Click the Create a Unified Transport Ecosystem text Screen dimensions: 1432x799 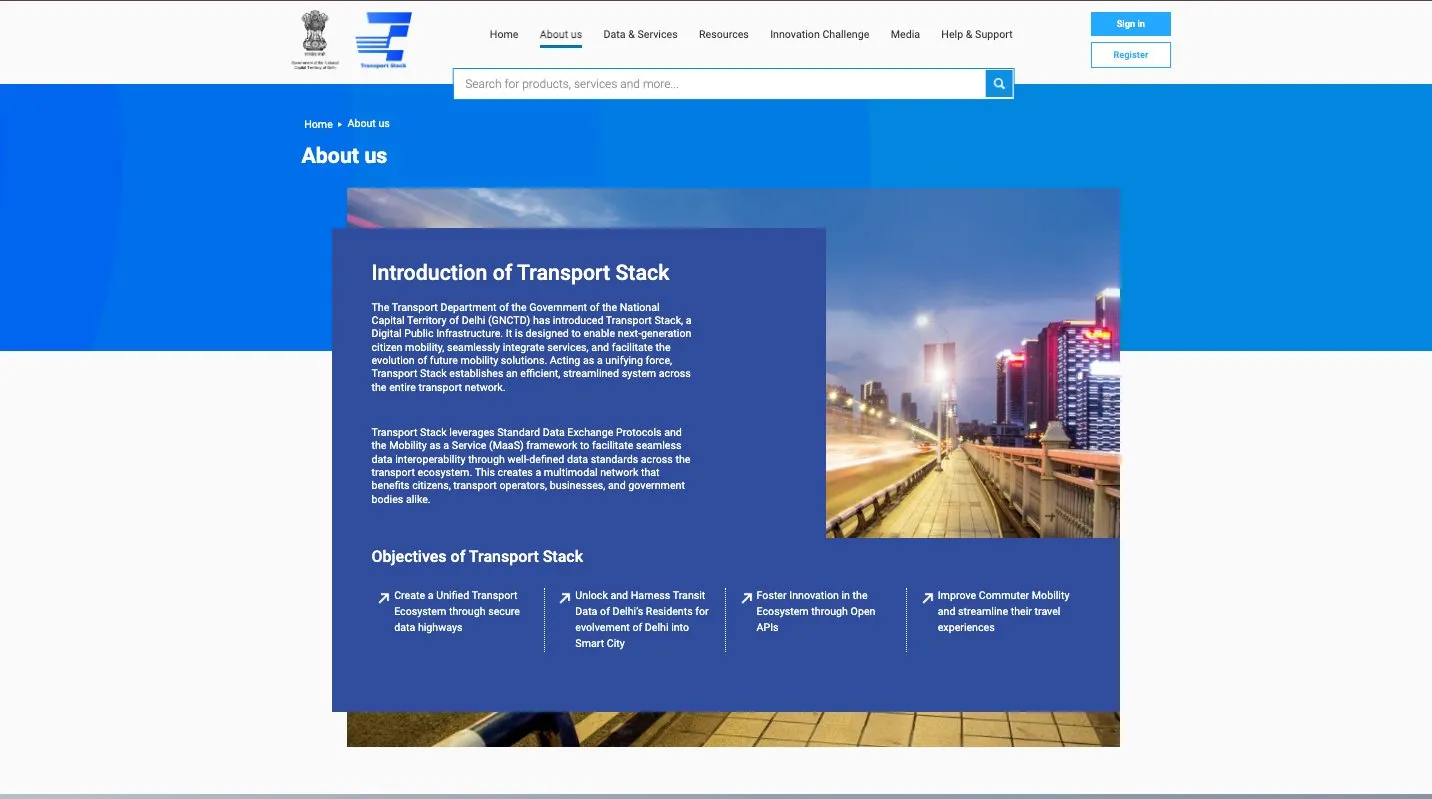click(x=457, y=611)
